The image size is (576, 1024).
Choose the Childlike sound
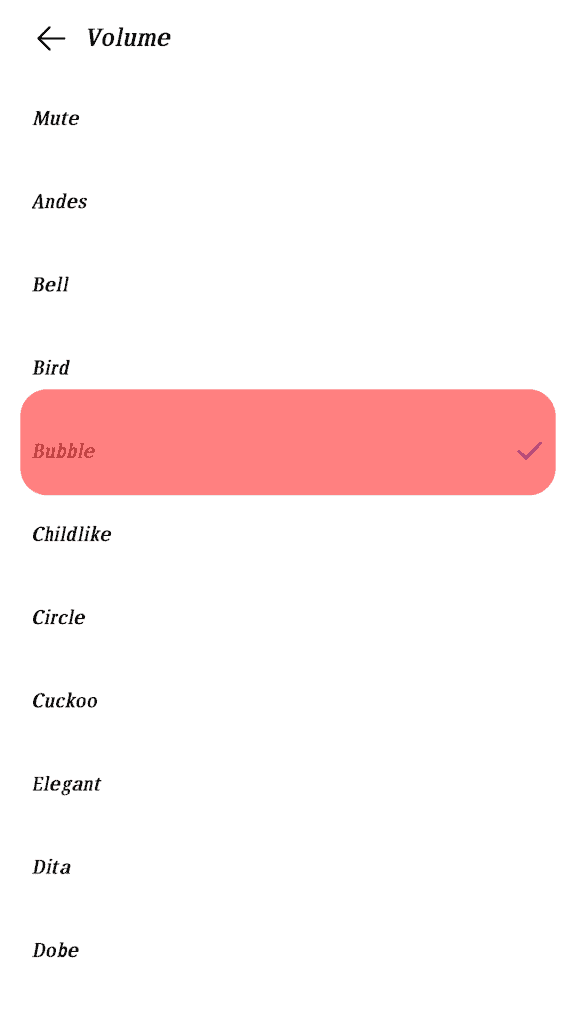tap(72, 534)
